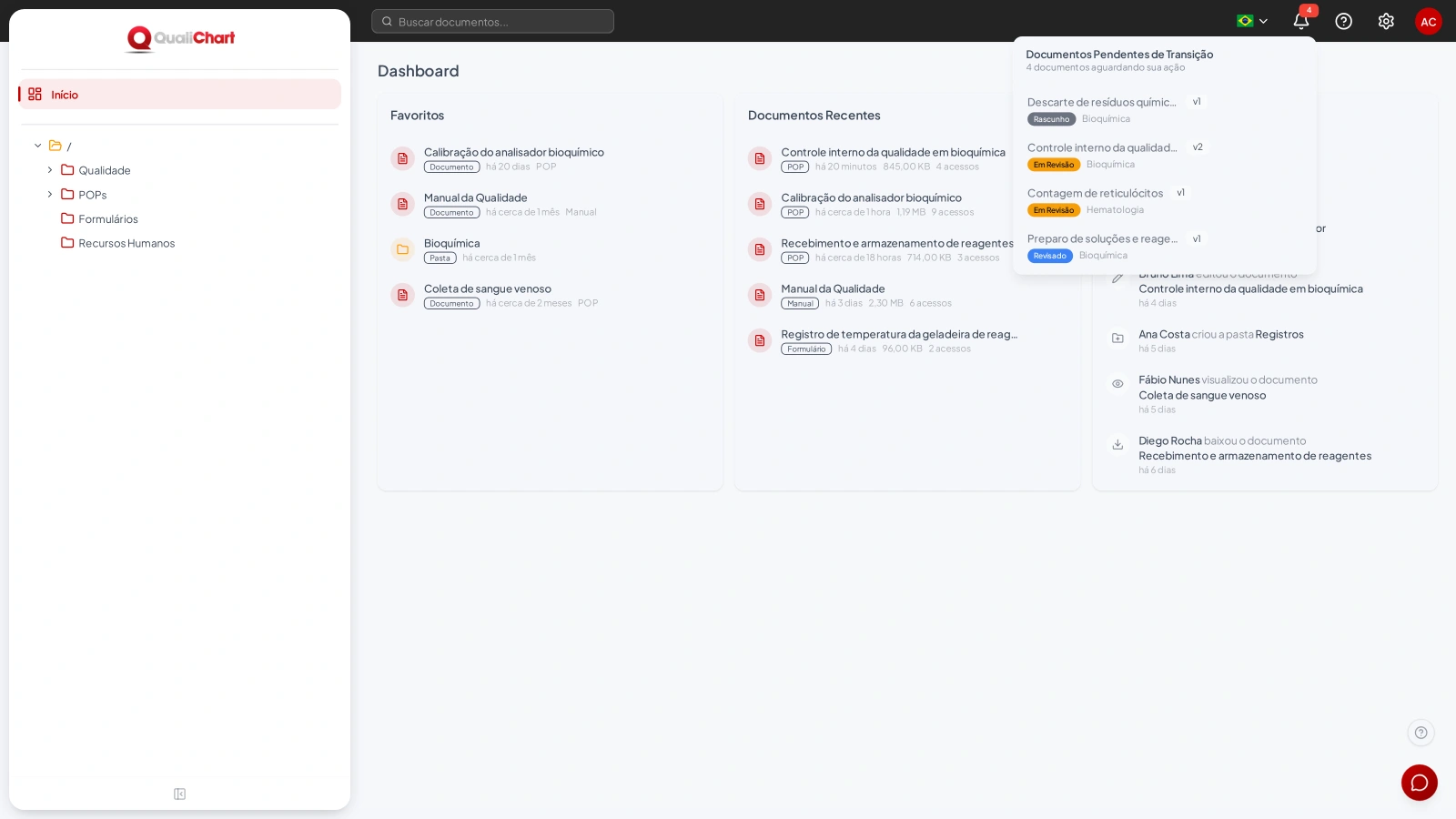Expand the POPs folder chevron
Viewport: 1456px width, 819px height.
50,195
